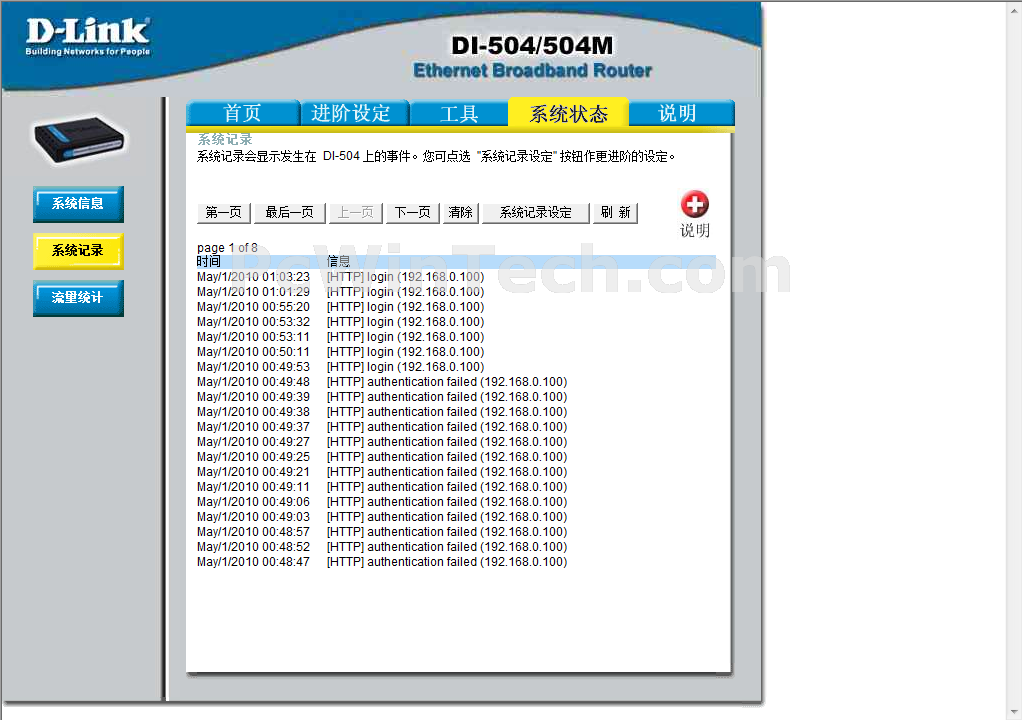Select the 系统状态 tab
This screenshot has width=1022, height=720.
[568, 113]
